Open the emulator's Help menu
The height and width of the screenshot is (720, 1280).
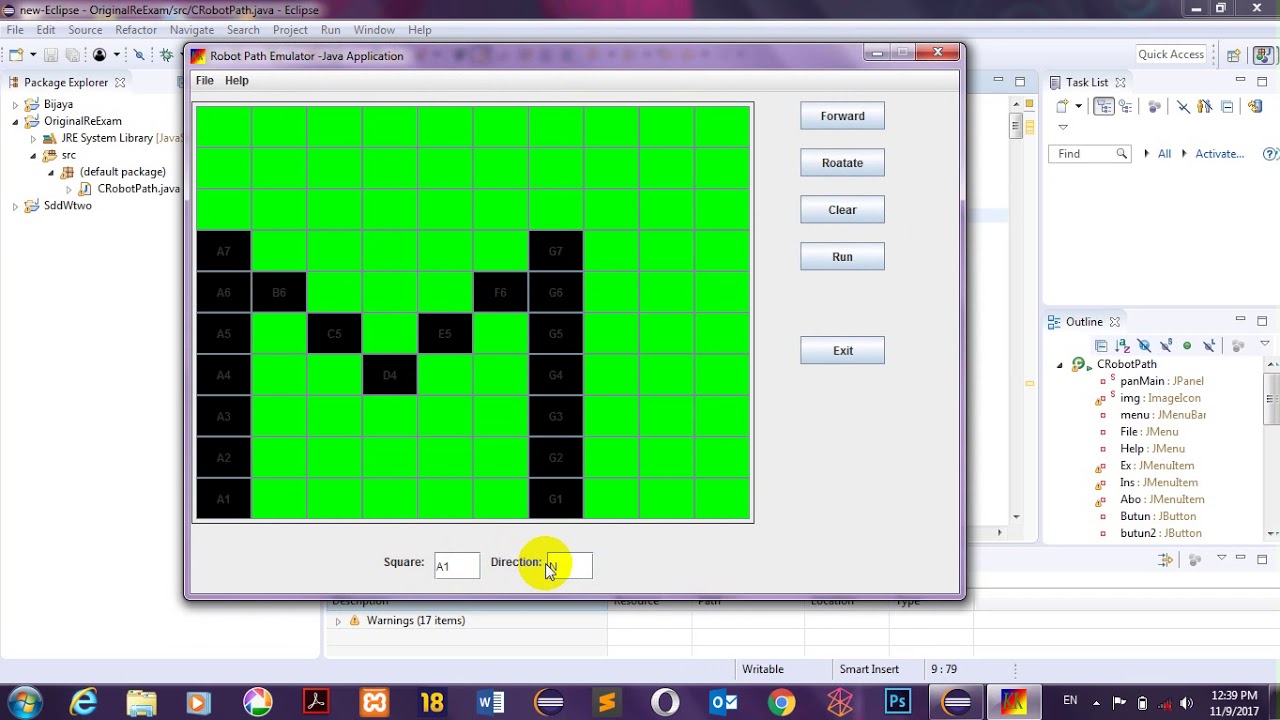[x=237, y=80]
